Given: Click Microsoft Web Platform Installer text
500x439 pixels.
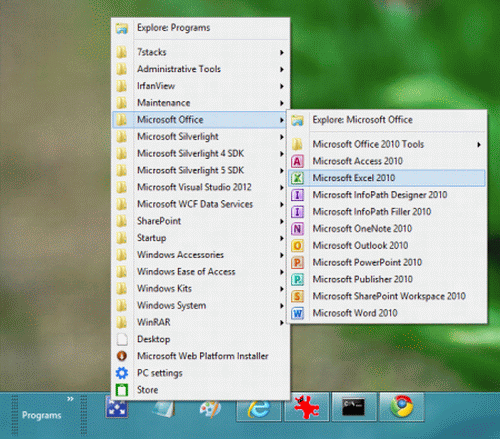Looking at the screenshot, I should point(203,356).
